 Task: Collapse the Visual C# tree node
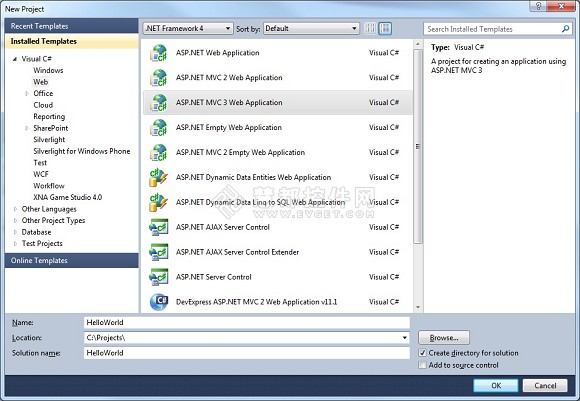coord(15,59)
